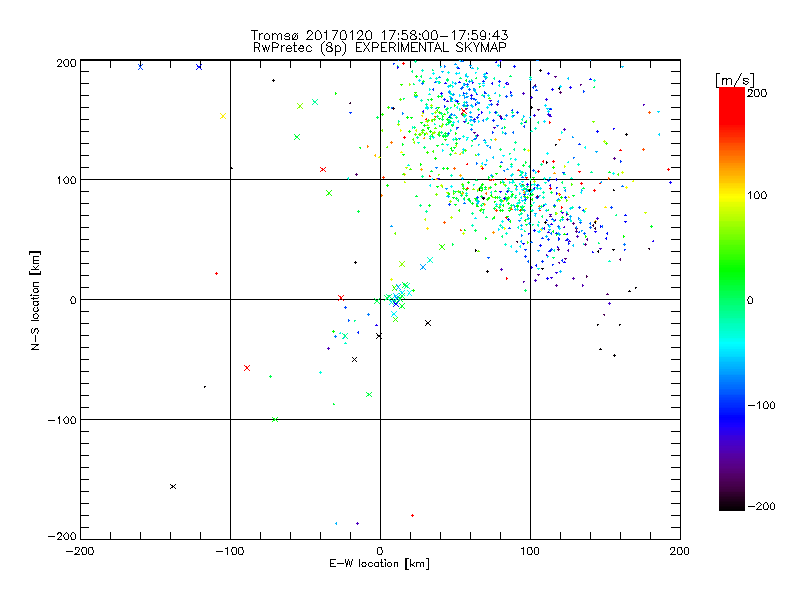
Task: Select the 100 tick label on E-W axis
Action: [x=530, y=551]
